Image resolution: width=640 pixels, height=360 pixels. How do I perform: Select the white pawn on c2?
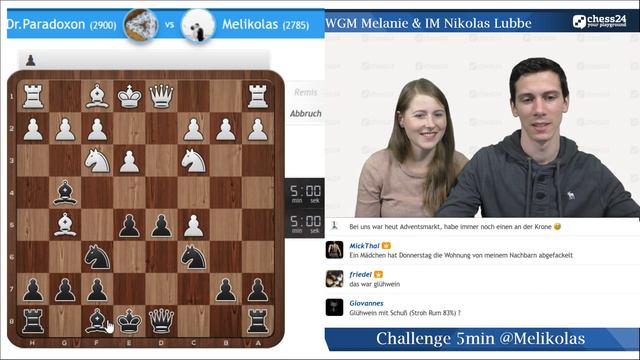tap(193, 129)
